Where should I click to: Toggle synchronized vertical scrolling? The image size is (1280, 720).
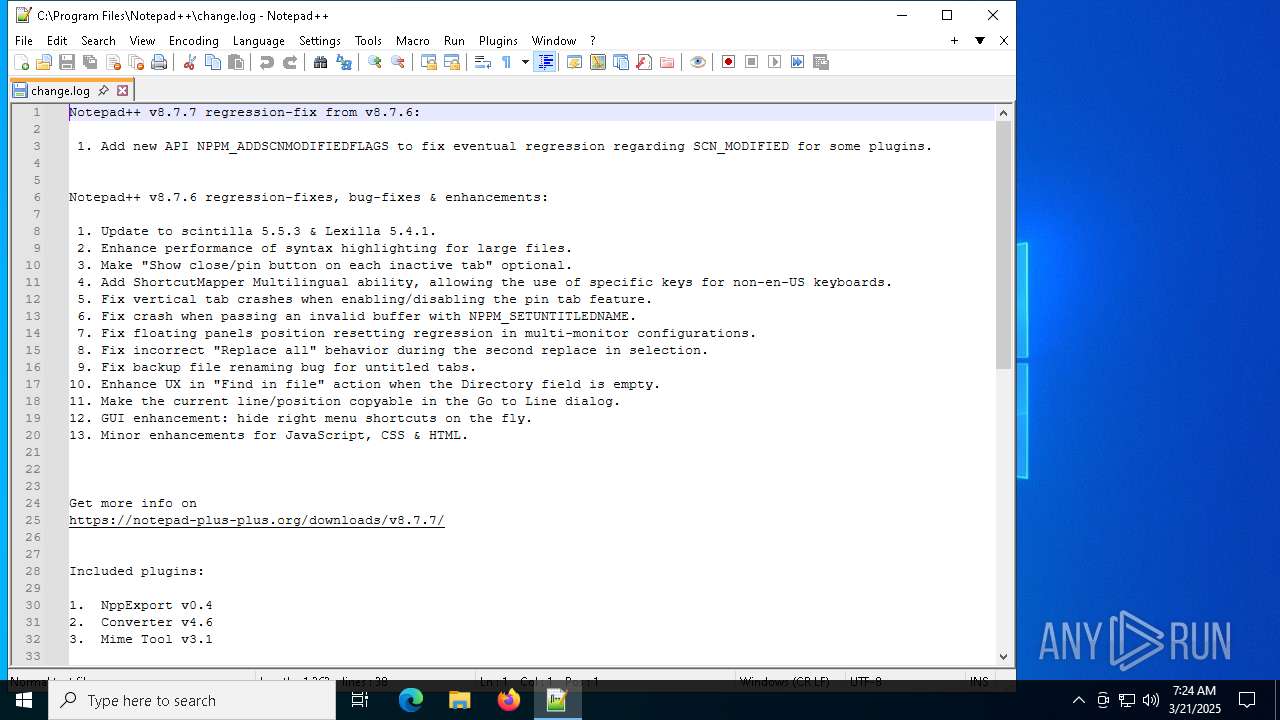click(x=428, y=62)
